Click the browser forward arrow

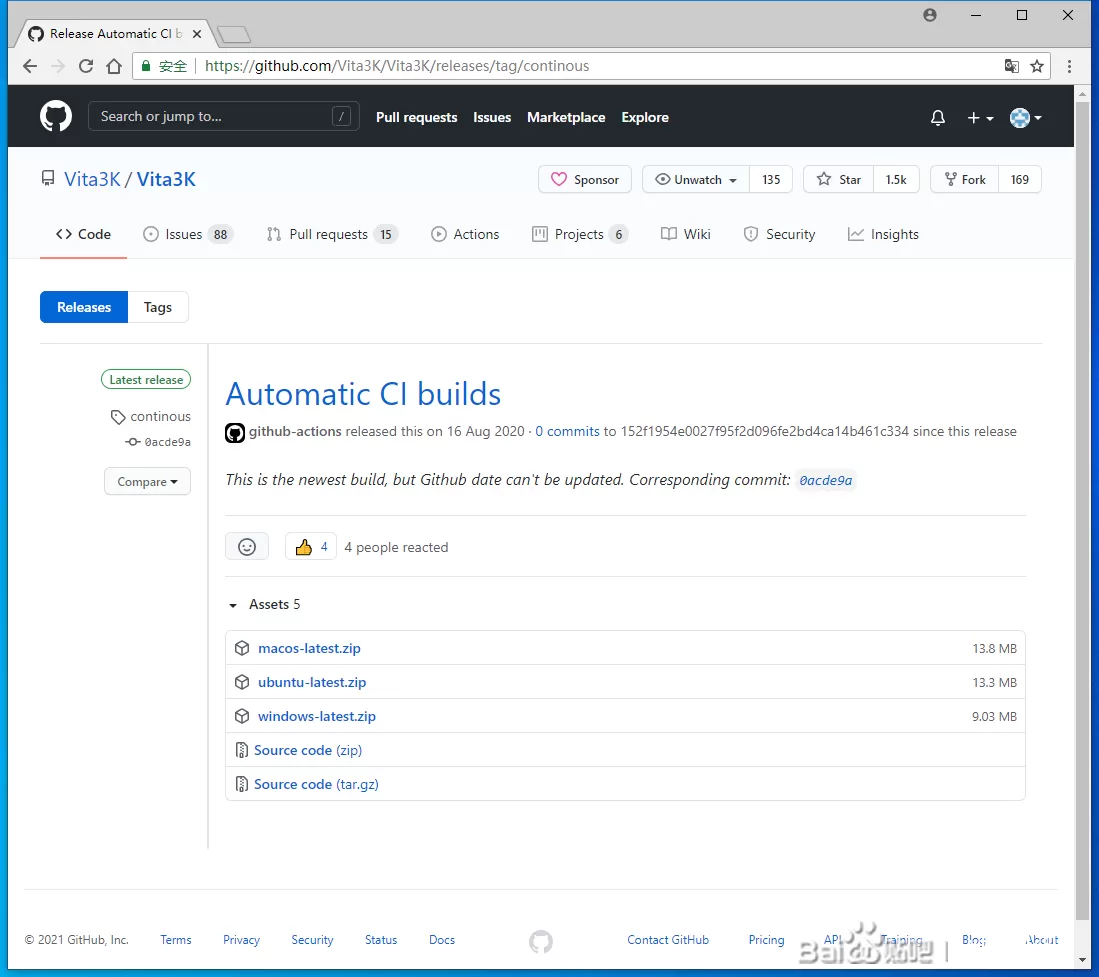(x=58, y=66)
